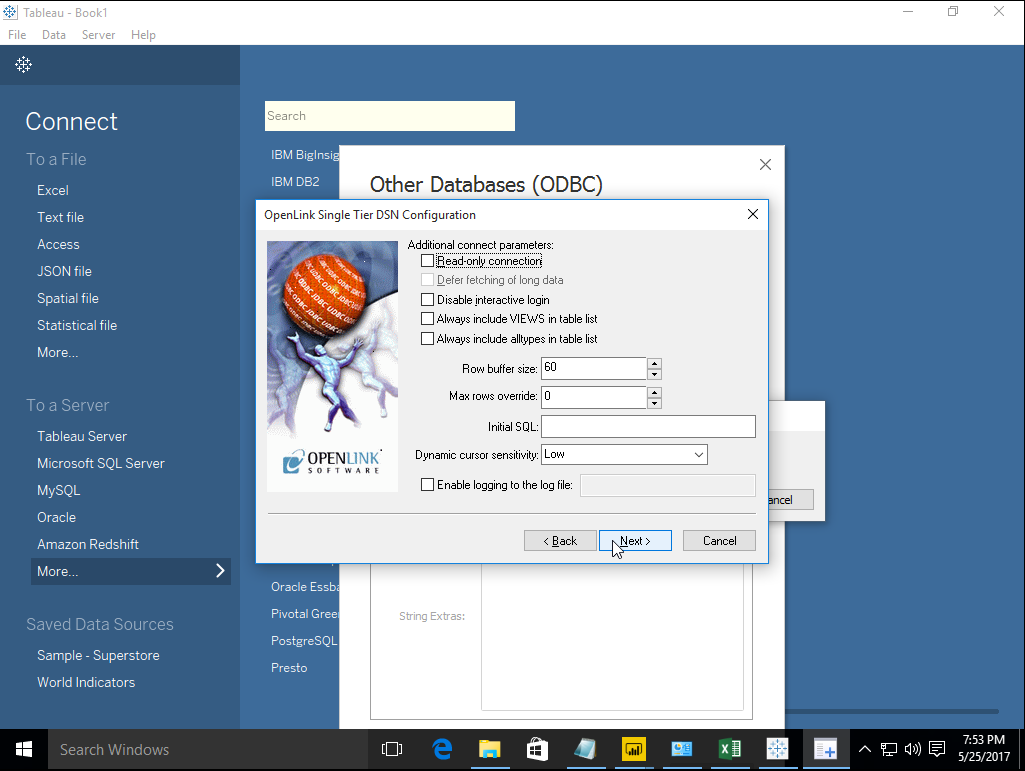Connect to a JSON file
Image resolution: width=1025 pixels, height=771 pixels.
[x=64, y=271]
